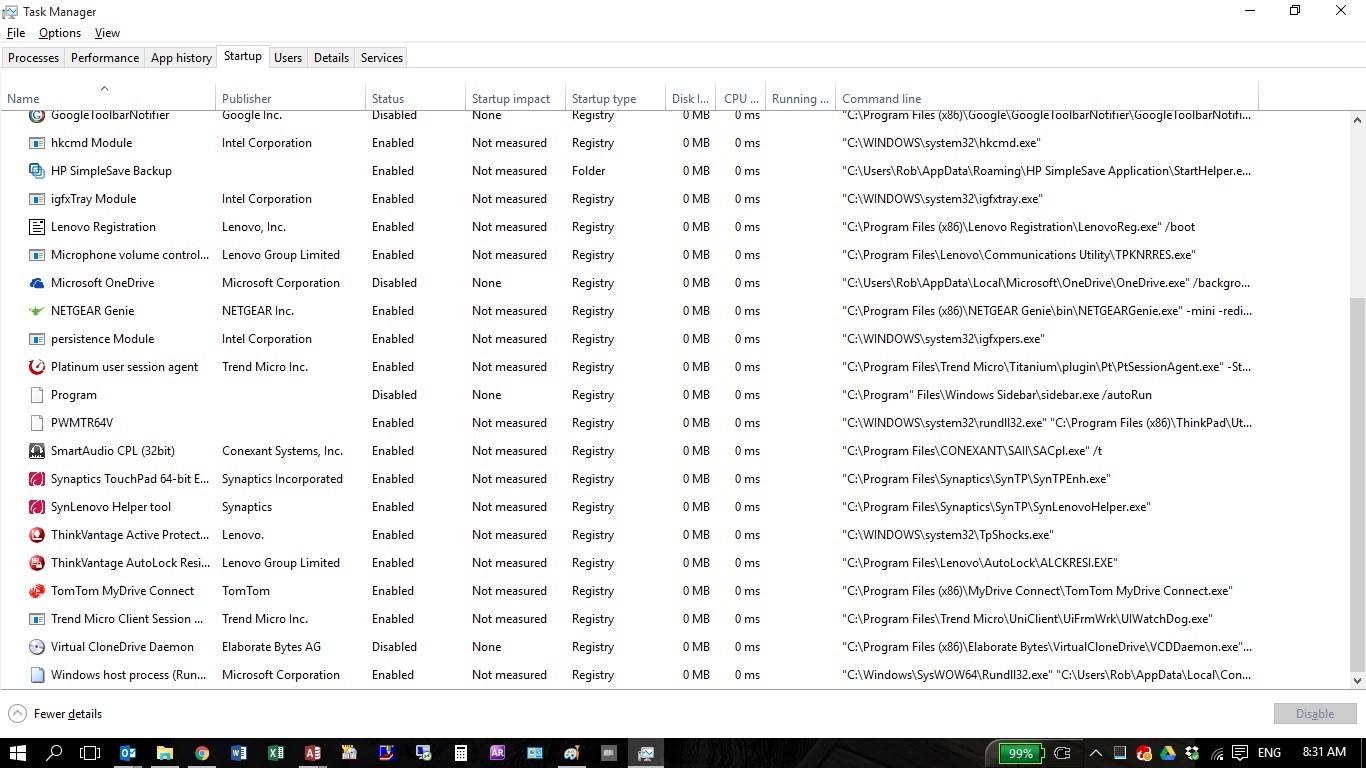
Task: Click the Disable button
Action: pos(1315,714)
